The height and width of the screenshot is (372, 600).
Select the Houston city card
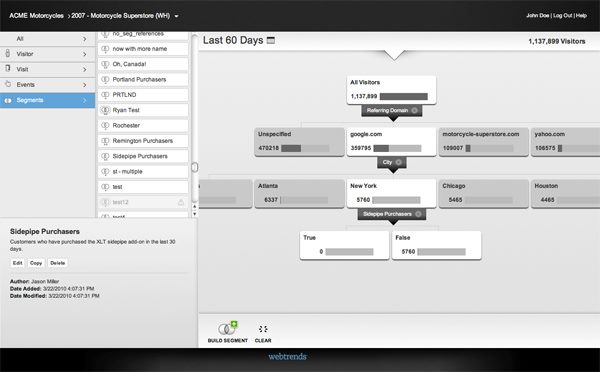coord(566,194)
